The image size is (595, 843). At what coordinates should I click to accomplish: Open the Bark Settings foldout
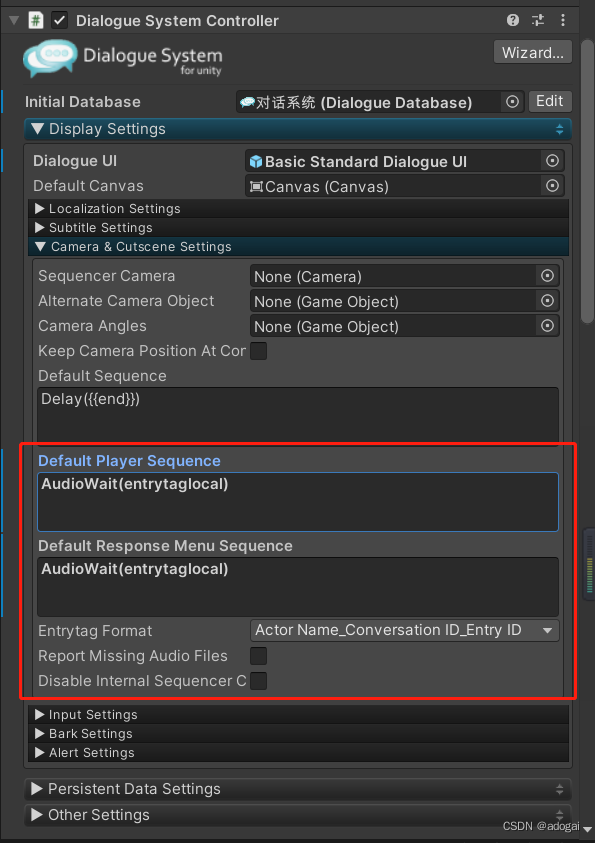pyautogui.click(x=38, y=733)
